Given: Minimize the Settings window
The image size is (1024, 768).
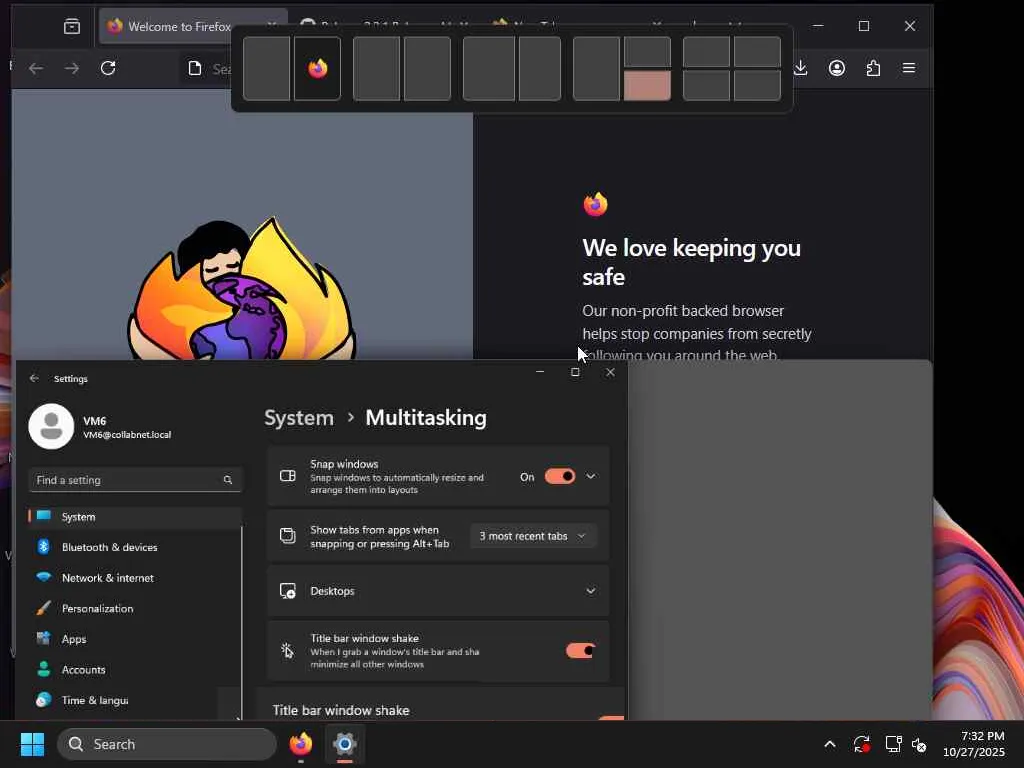Looking at the screenshot, I should [x=540, y=372].
